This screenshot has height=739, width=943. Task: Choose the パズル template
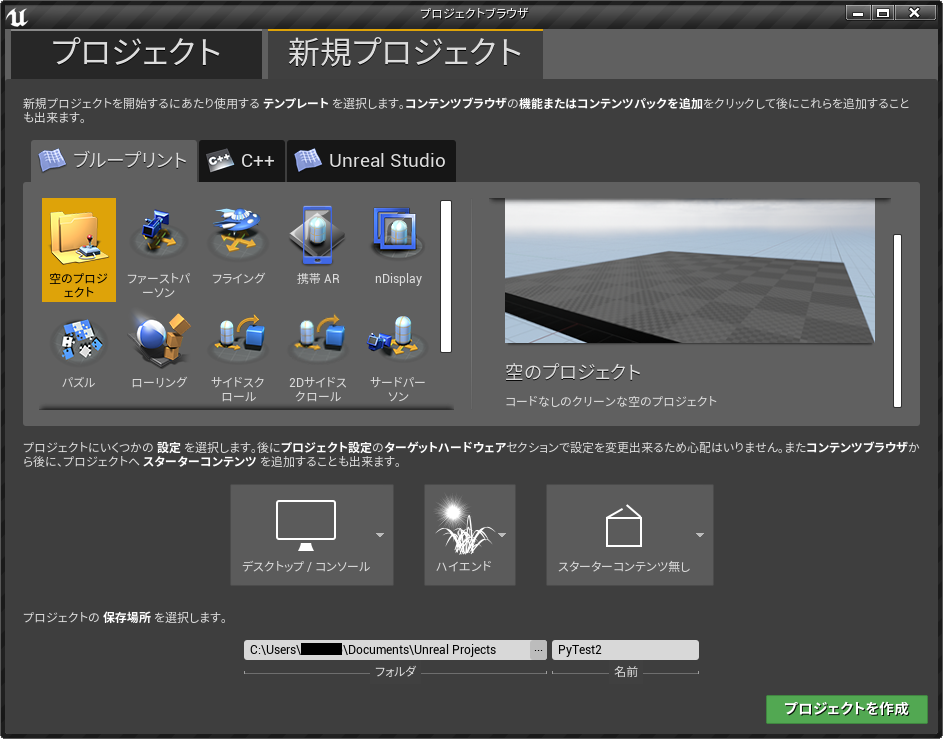[79, 355]
